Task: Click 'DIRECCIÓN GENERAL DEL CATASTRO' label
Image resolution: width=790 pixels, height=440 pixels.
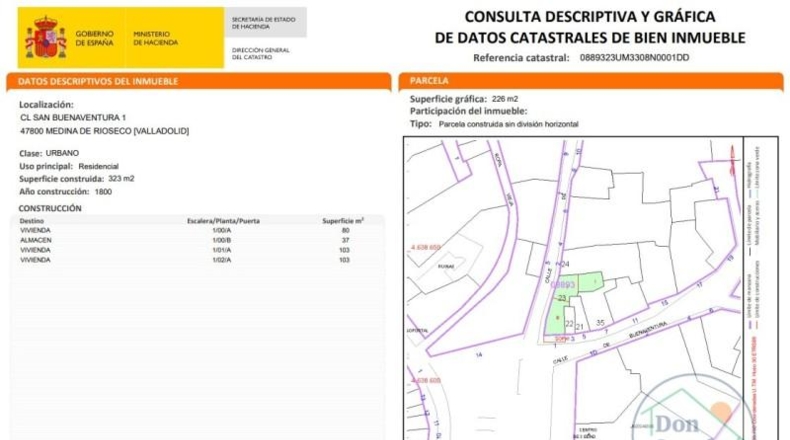Action: [x=260, y=53]
